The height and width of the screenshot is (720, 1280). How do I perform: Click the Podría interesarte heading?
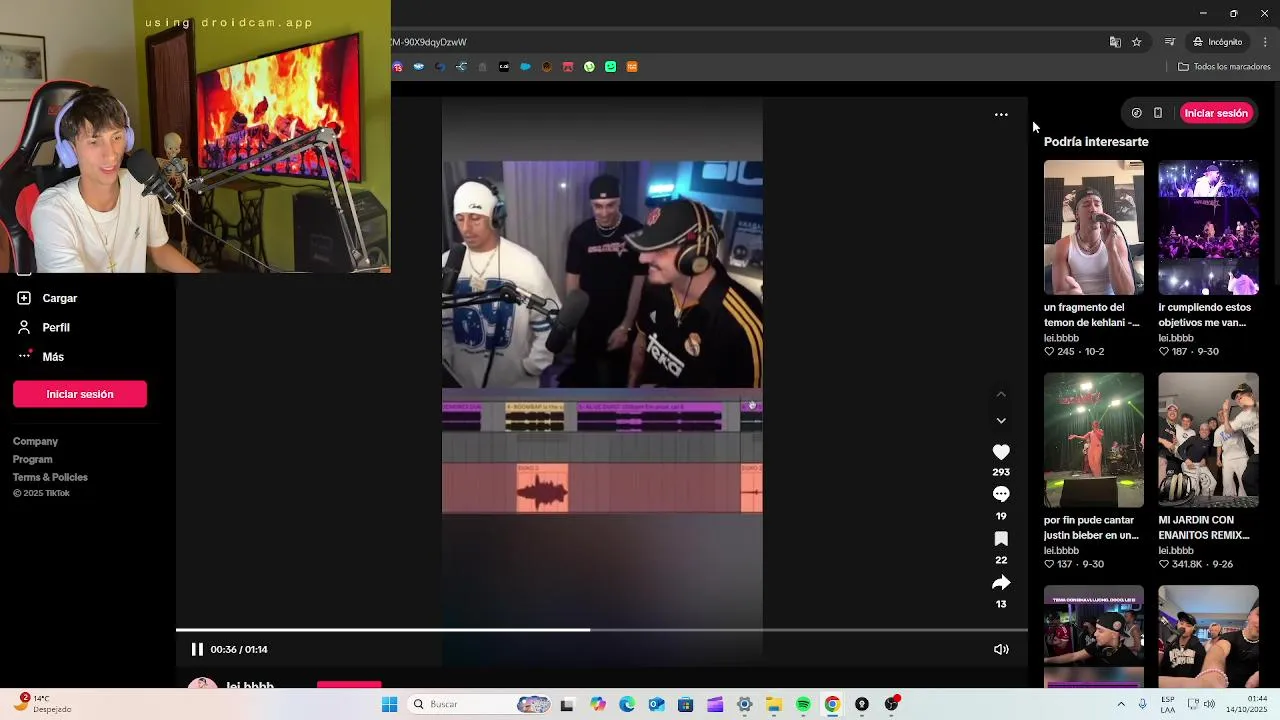coord(1096,142)
